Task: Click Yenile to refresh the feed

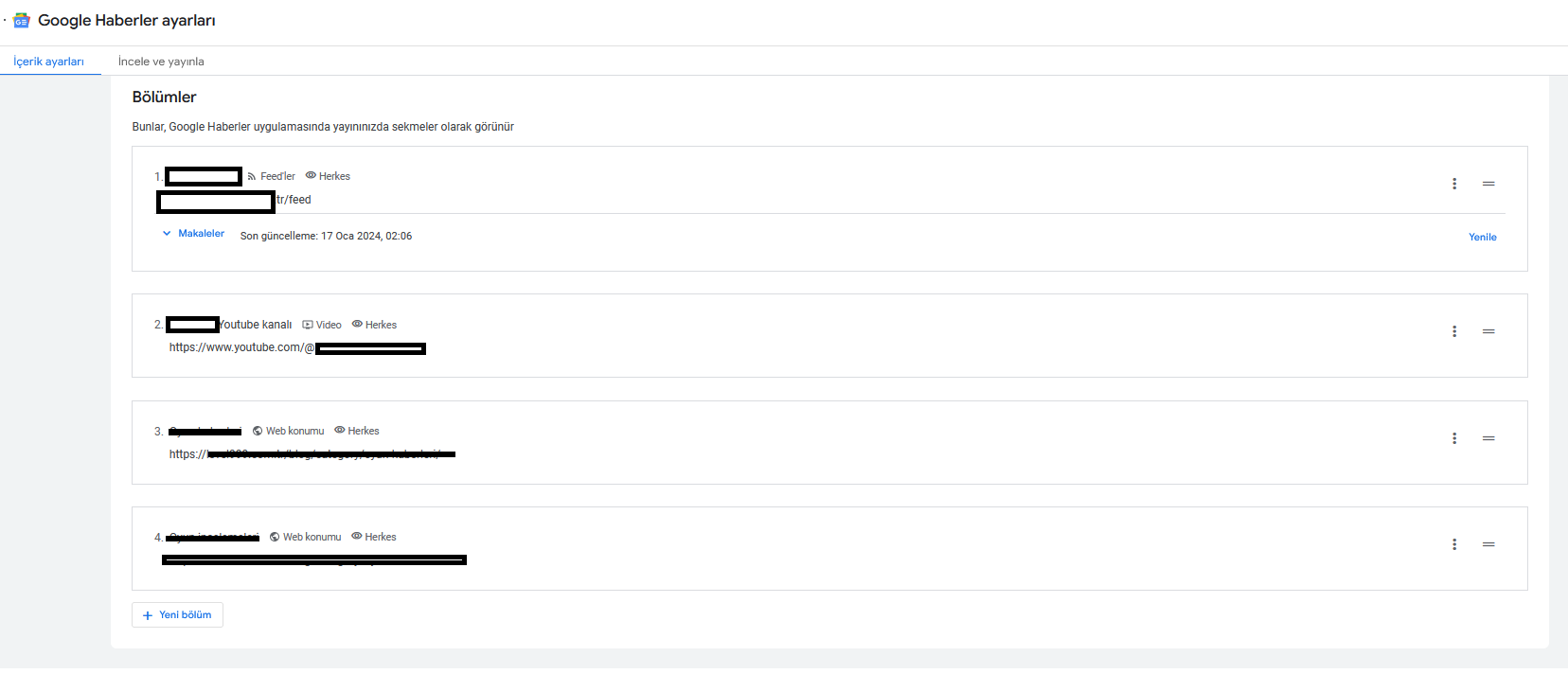Action: tap(1483, 238)
